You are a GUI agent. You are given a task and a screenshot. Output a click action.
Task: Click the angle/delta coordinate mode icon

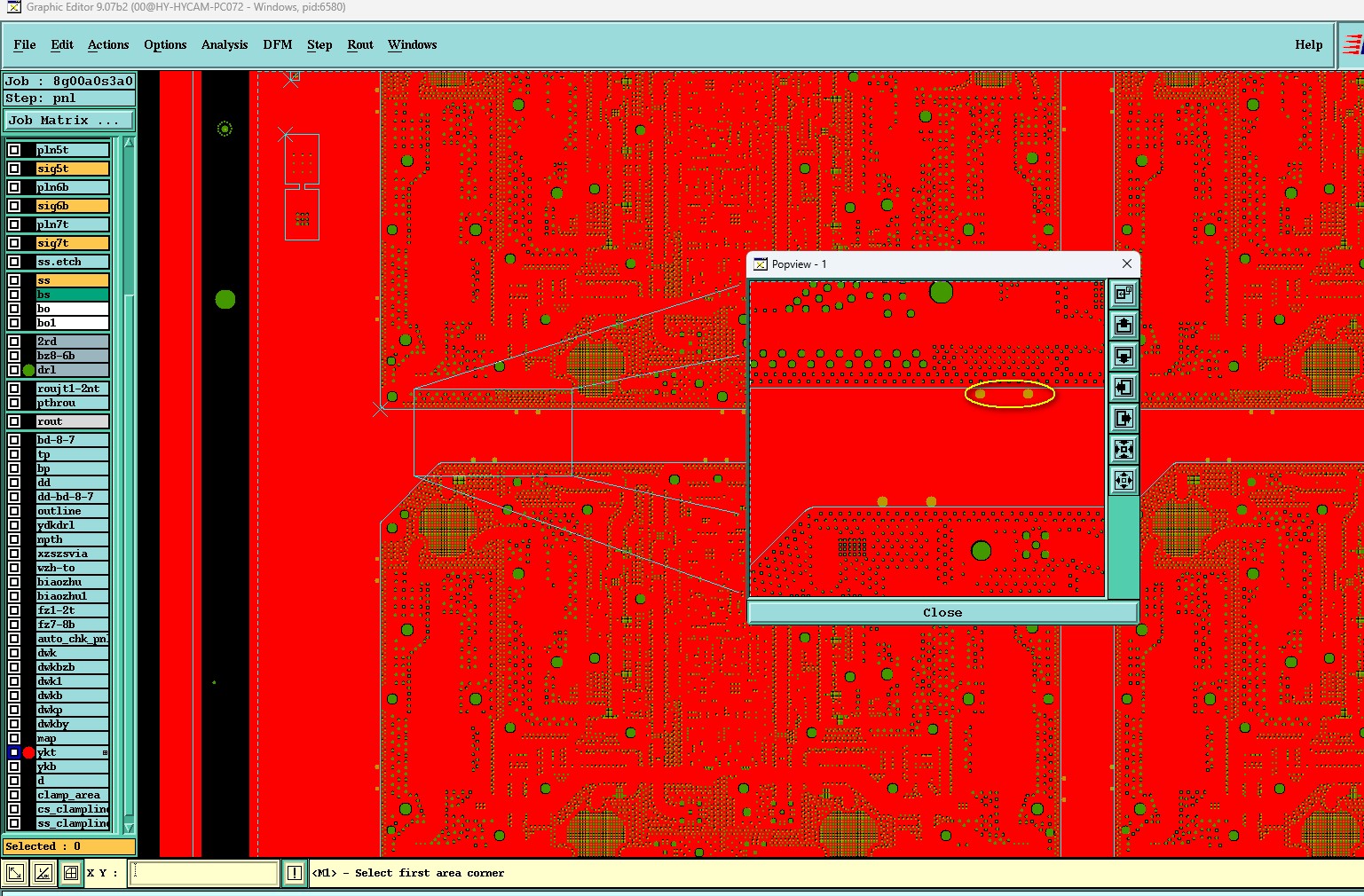[43, 873]
